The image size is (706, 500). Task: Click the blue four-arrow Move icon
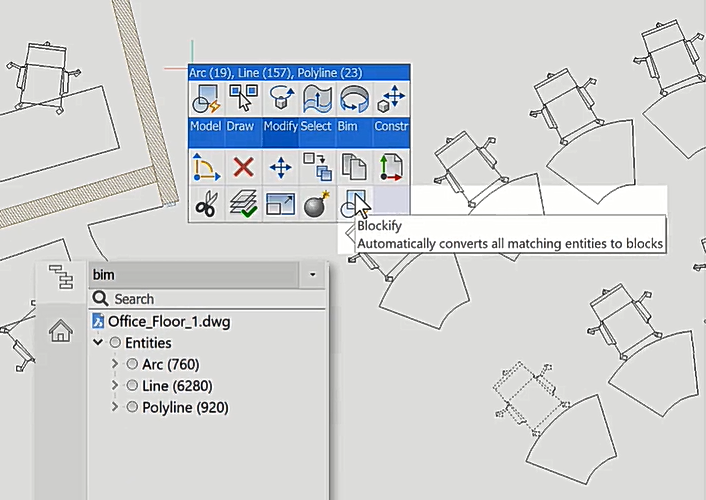click(x=281, y=167)
